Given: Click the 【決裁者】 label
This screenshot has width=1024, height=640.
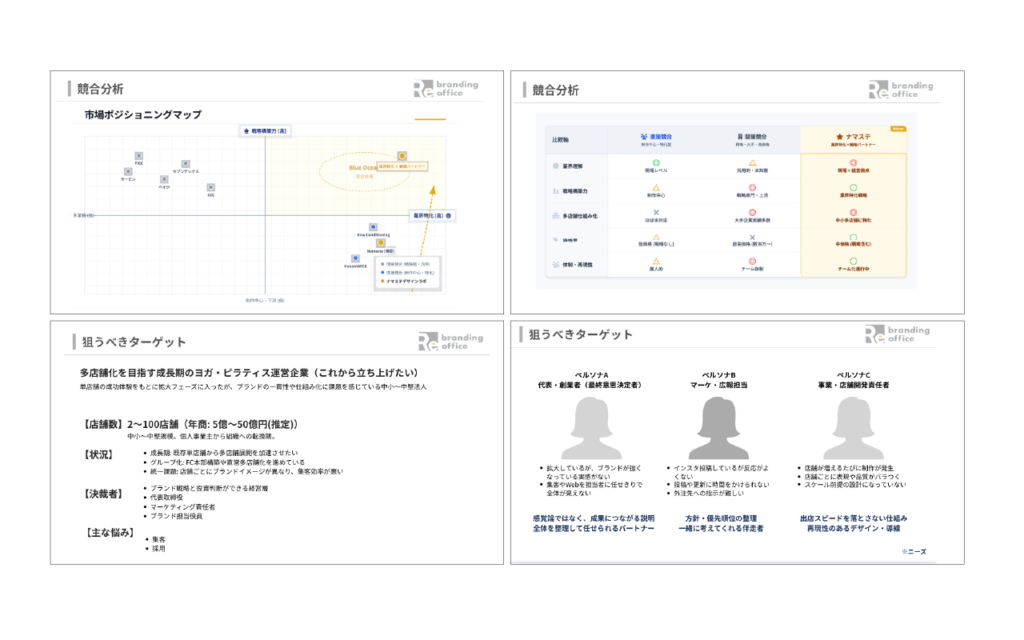Looking at the screenshot, I should point(103,494).
